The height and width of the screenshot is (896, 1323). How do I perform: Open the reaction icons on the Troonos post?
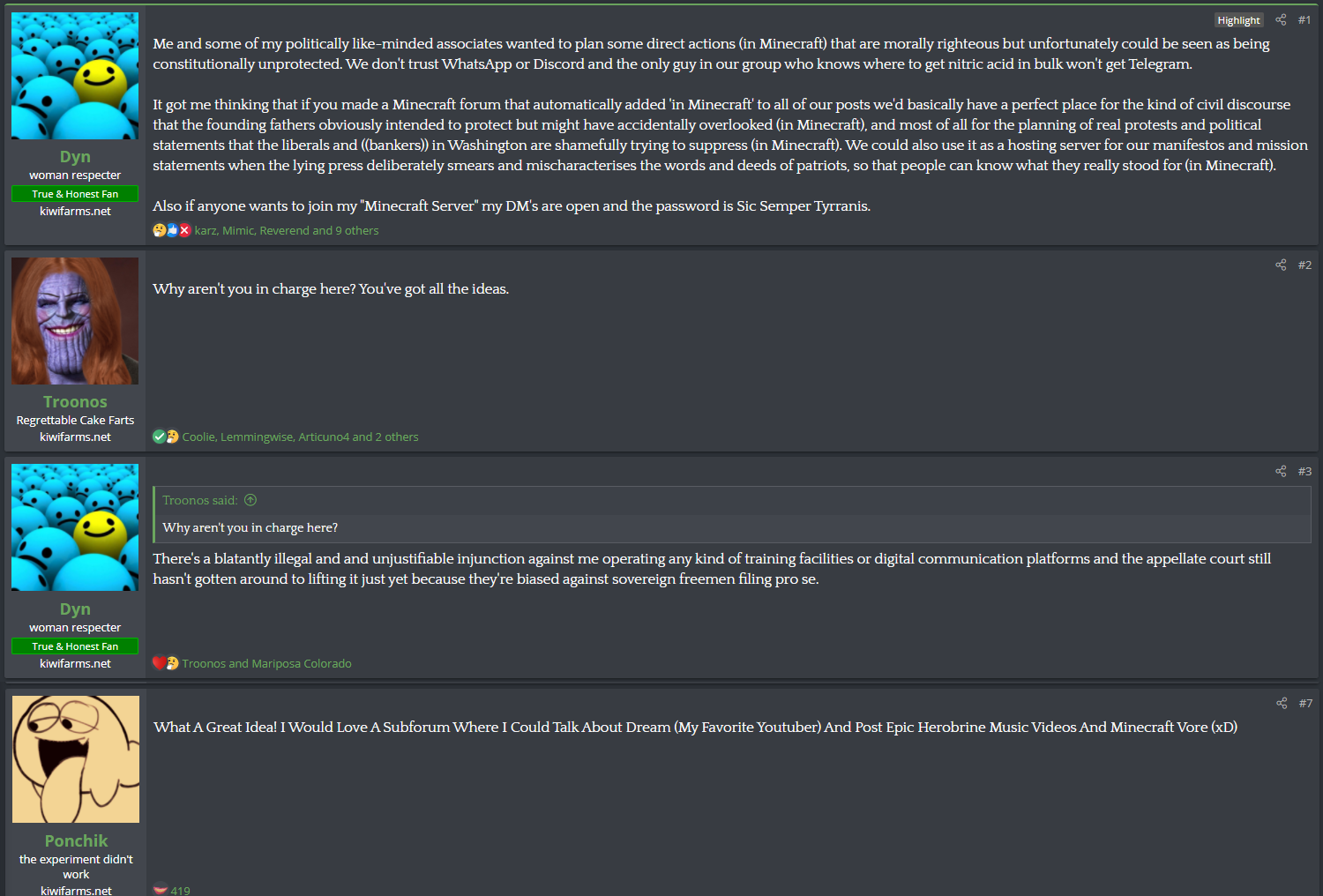tap(166, 437)
